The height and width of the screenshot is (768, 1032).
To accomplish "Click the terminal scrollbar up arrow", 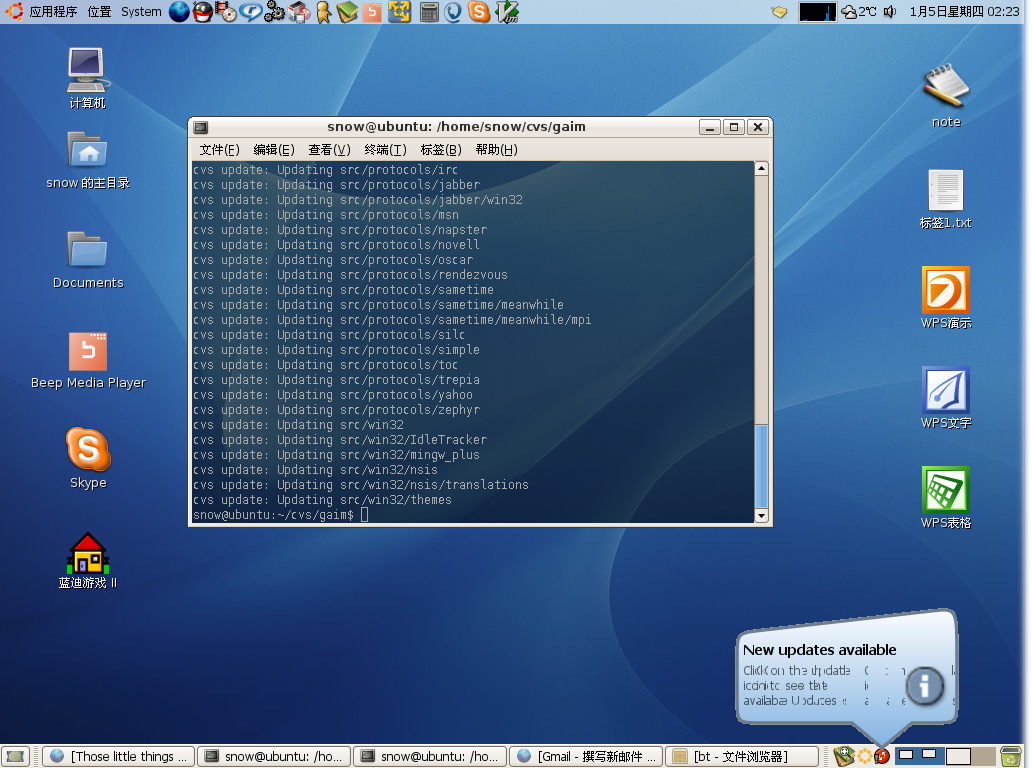I will [761, 168].
